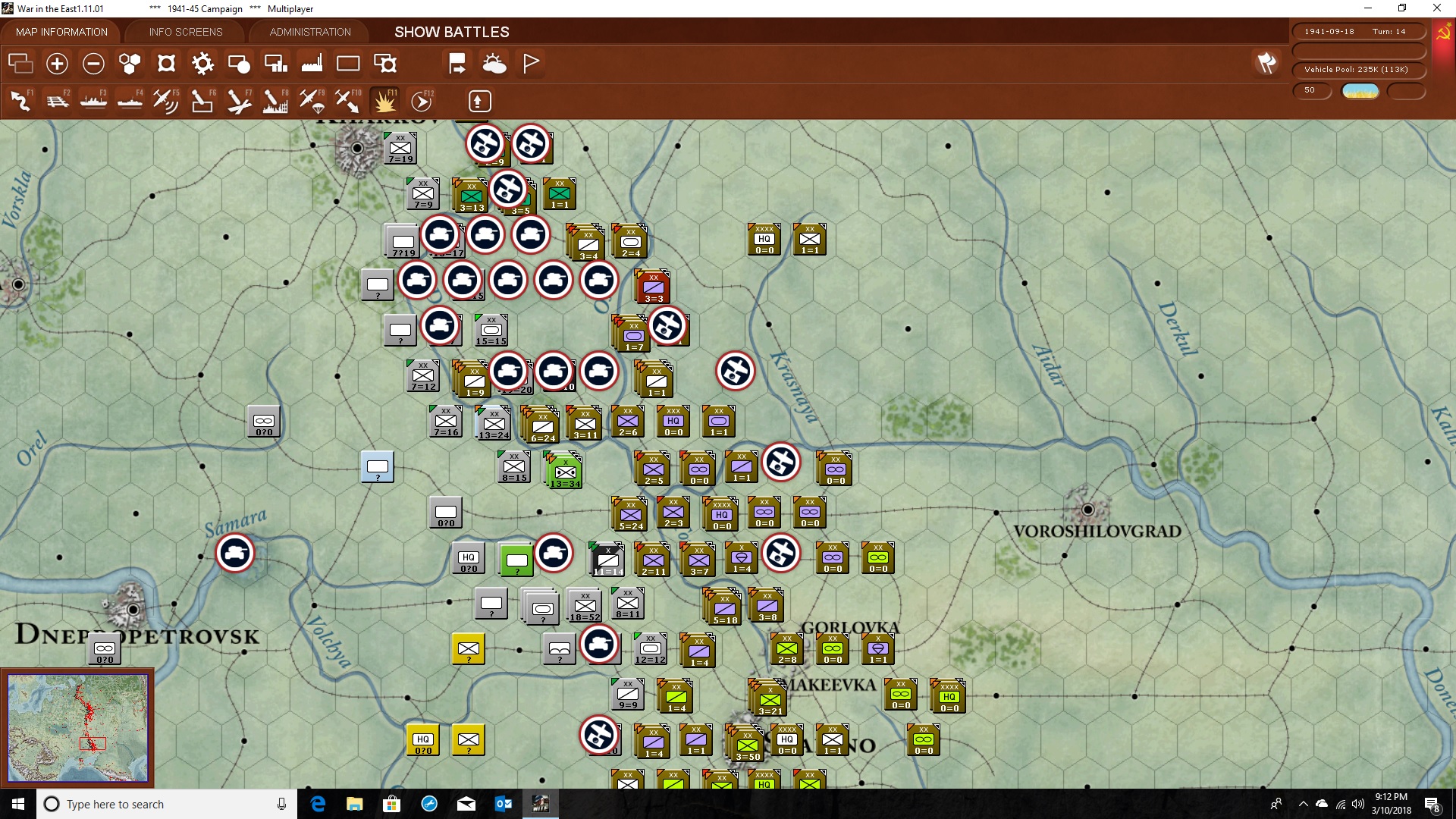The width and height of the screenshot is (1456, 819).
Task: Select the F1 move mode icon
Action: pos(21,100)
